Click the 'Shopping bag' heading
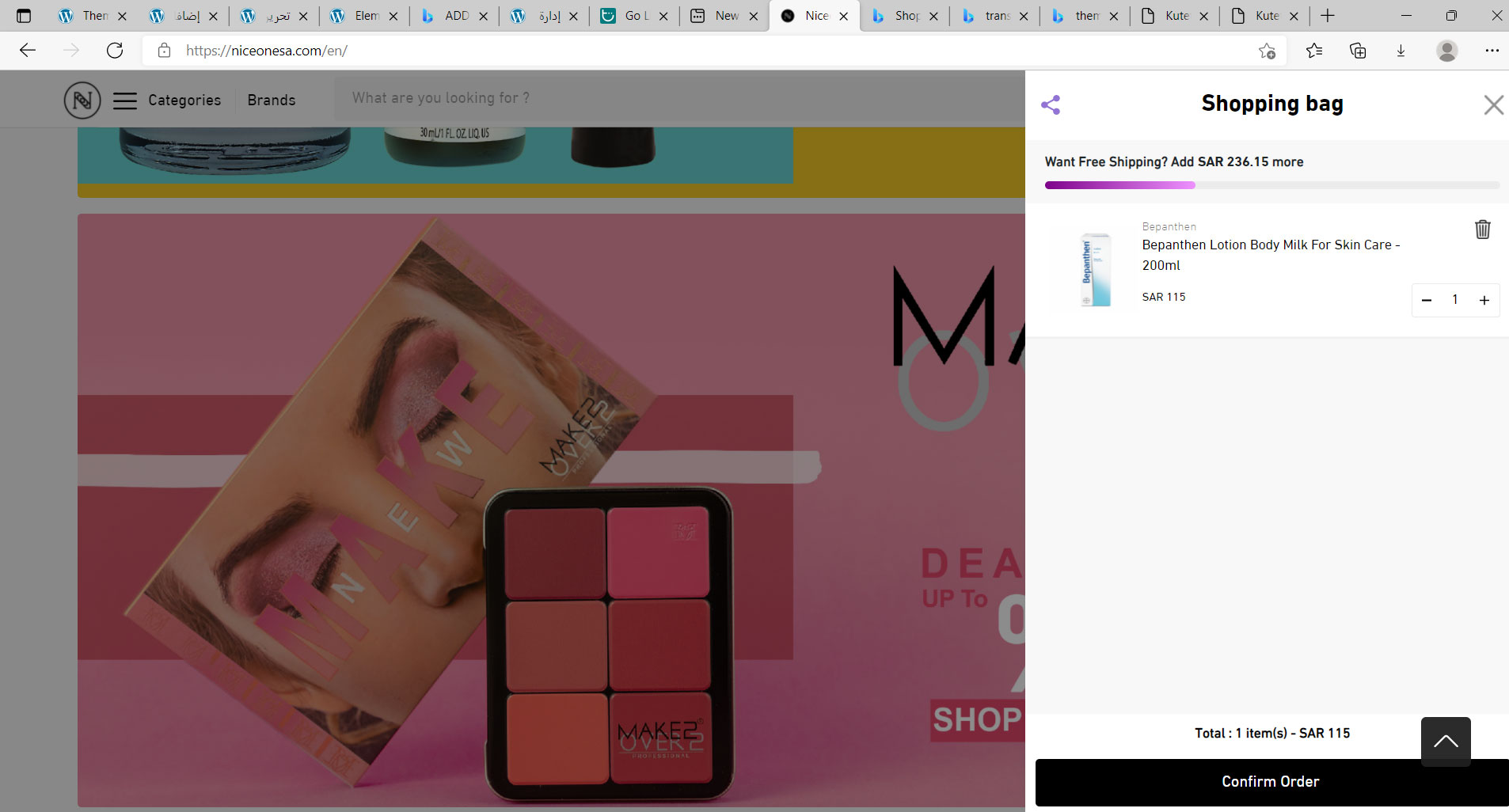 point(1272,104)
